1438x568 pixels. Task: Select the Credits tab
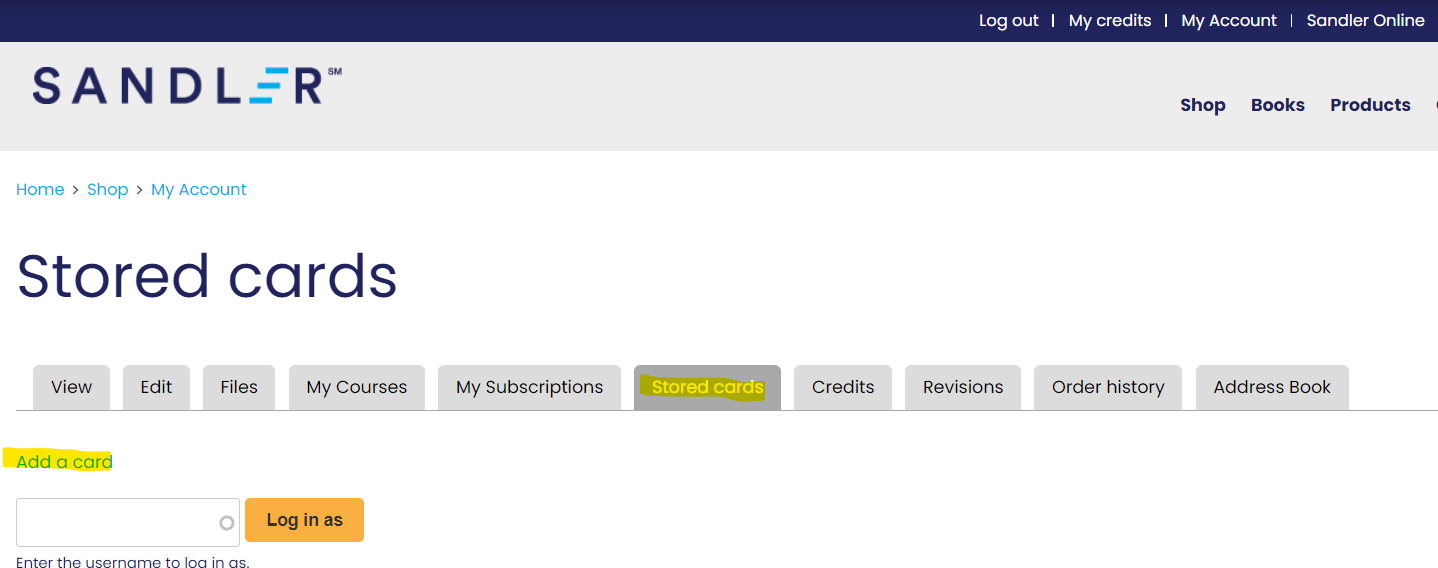coord(843,387)
